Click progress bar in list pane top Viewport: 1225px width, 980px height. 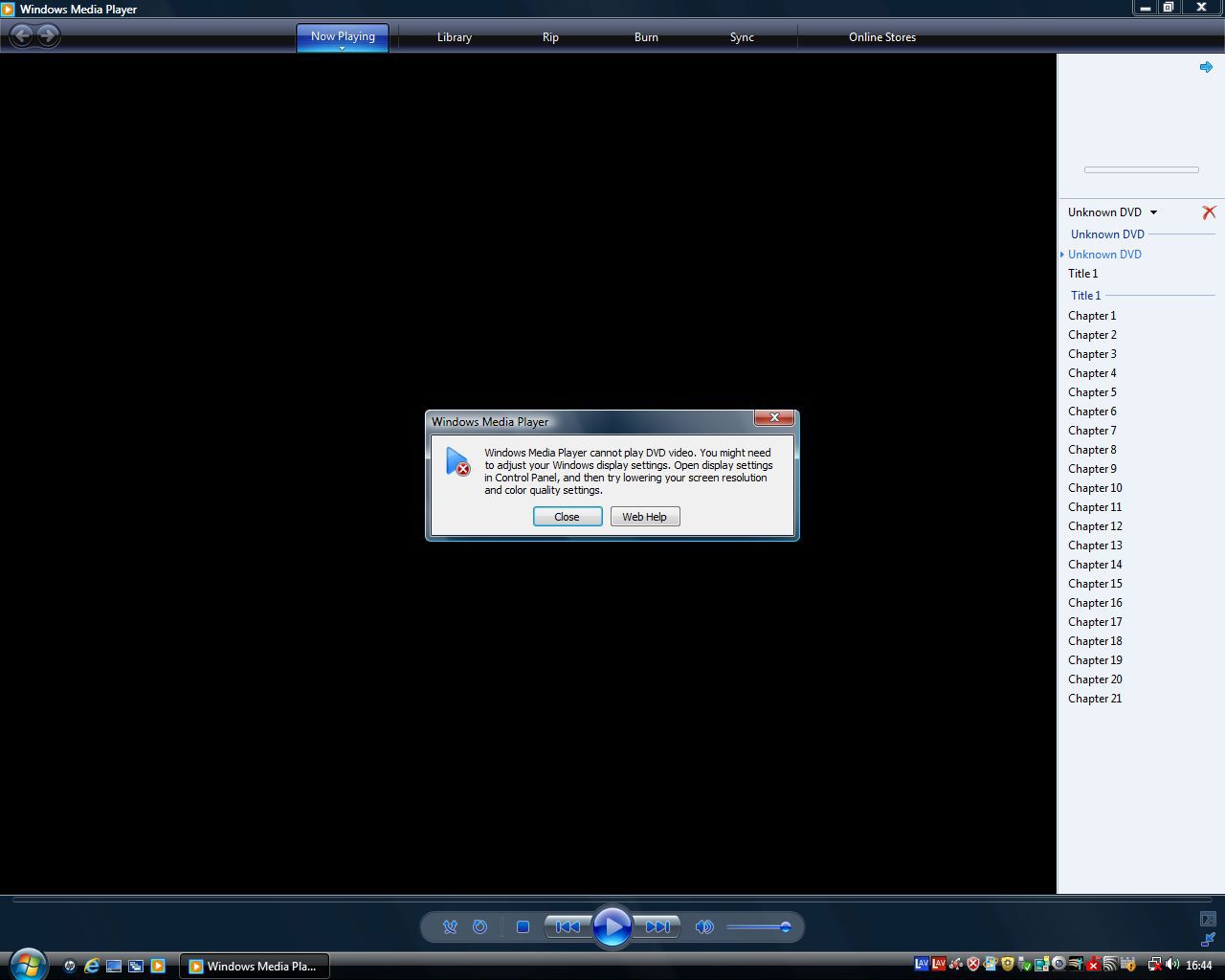pos(1141,169)
